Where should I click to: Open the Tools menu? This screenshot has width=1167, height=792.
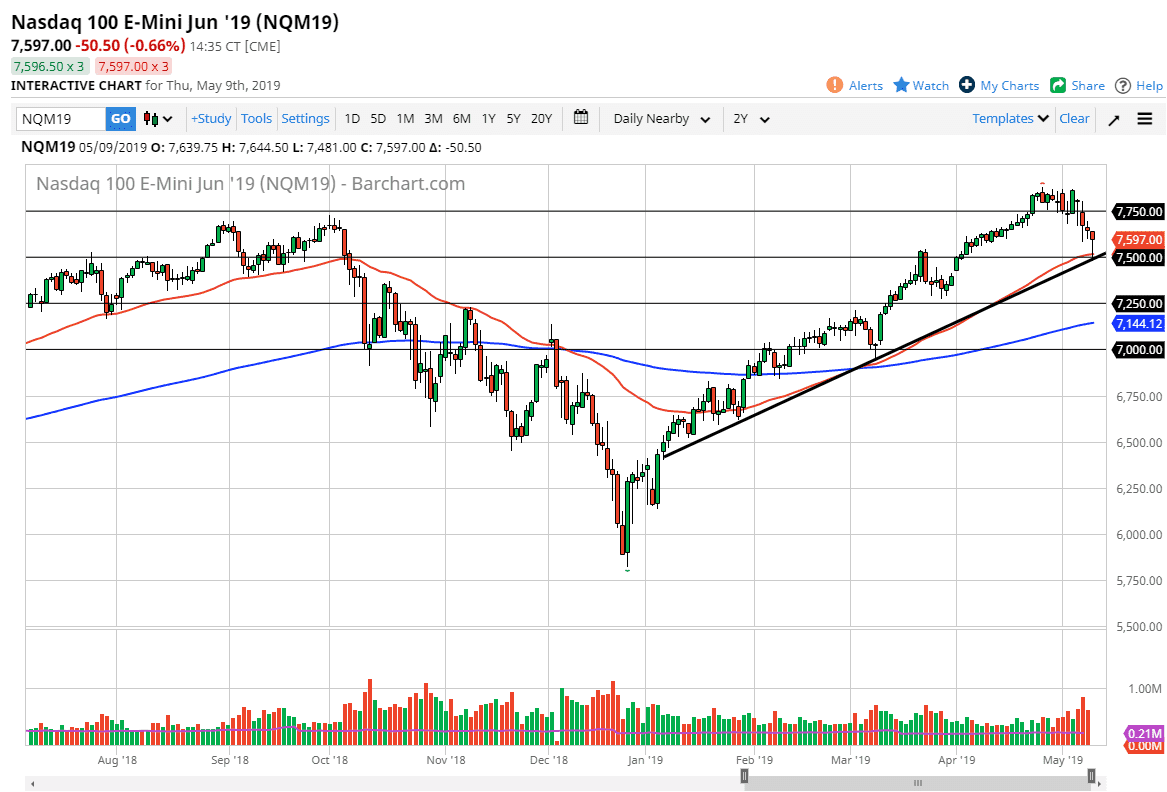pyautogui.click(x=256, y=118)
